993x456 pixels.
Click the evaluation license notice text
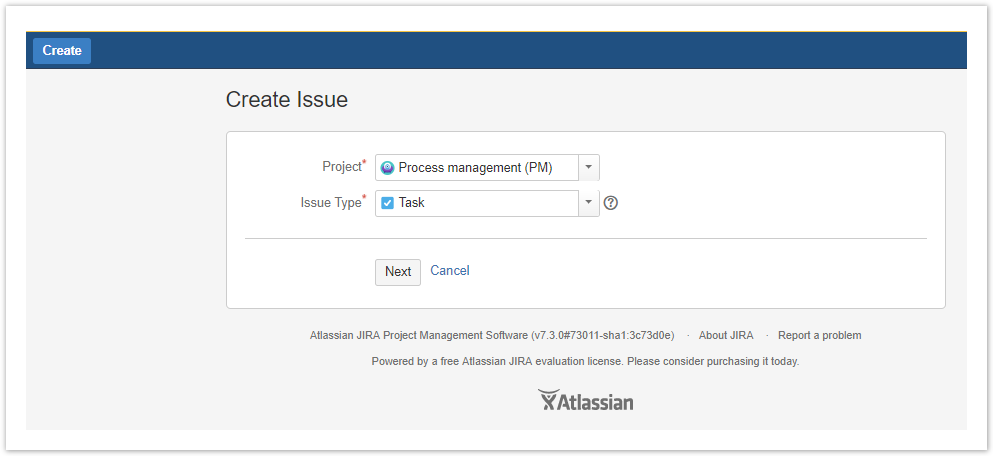coord(585,362)
